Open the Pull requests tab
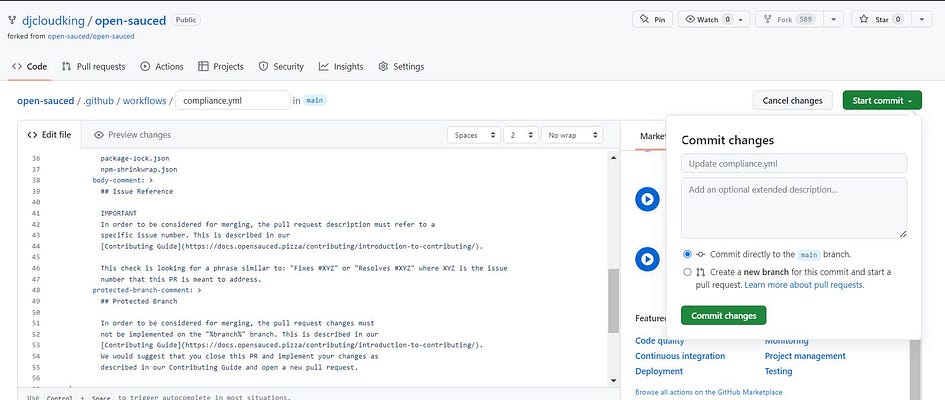 pos(93,67)
